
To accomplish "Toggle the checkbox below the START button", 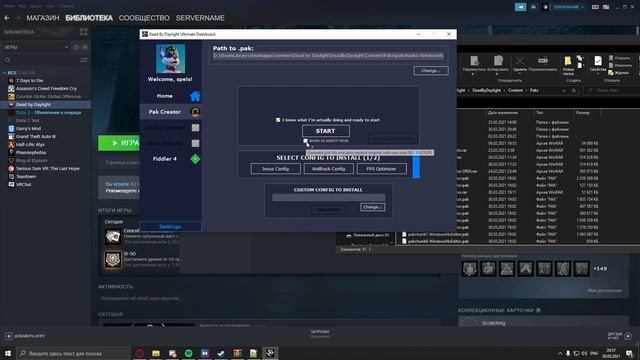I will (x=305, y=141).
